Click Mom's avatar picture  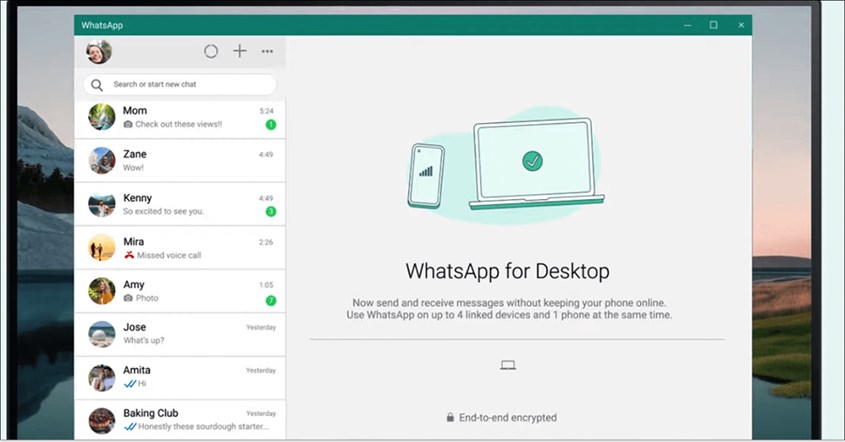102,117
